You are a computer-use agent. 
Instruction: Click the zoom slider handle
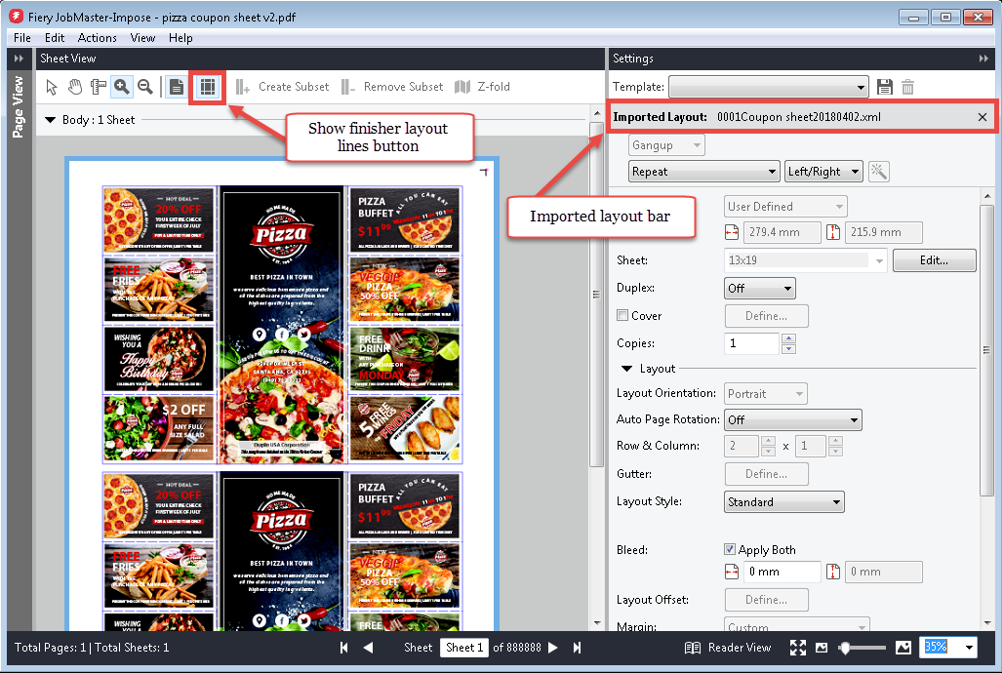(x=845, y=648)
